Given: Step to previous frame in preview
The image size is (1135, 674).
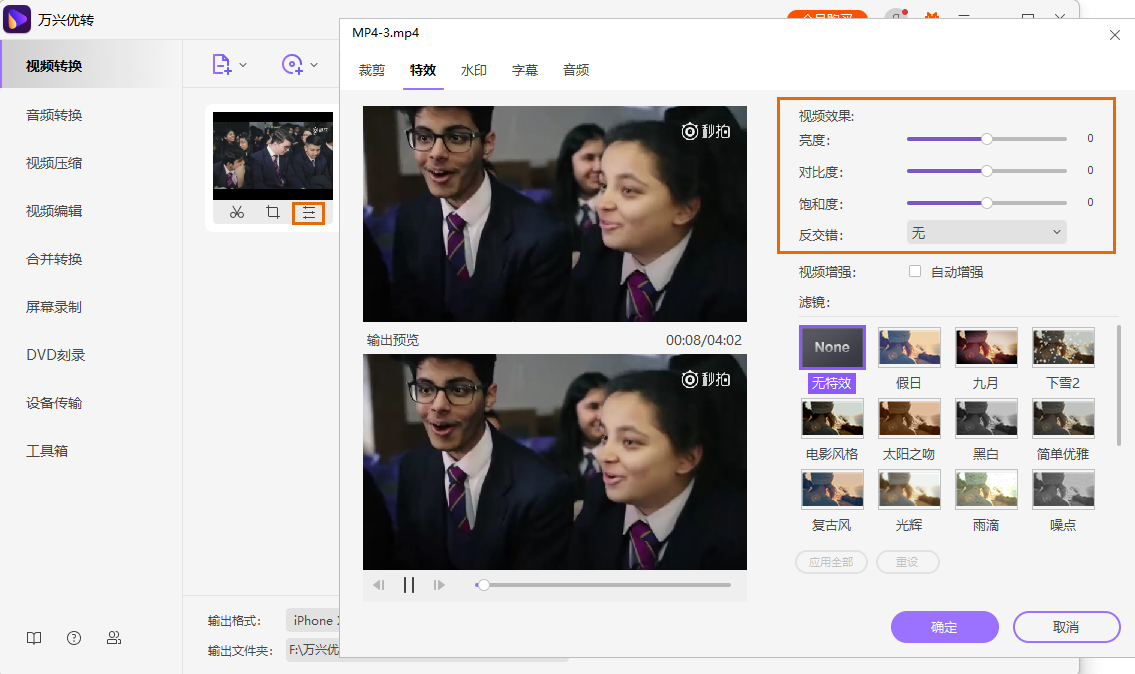Looking at the screenshot, I should (379, 585).
